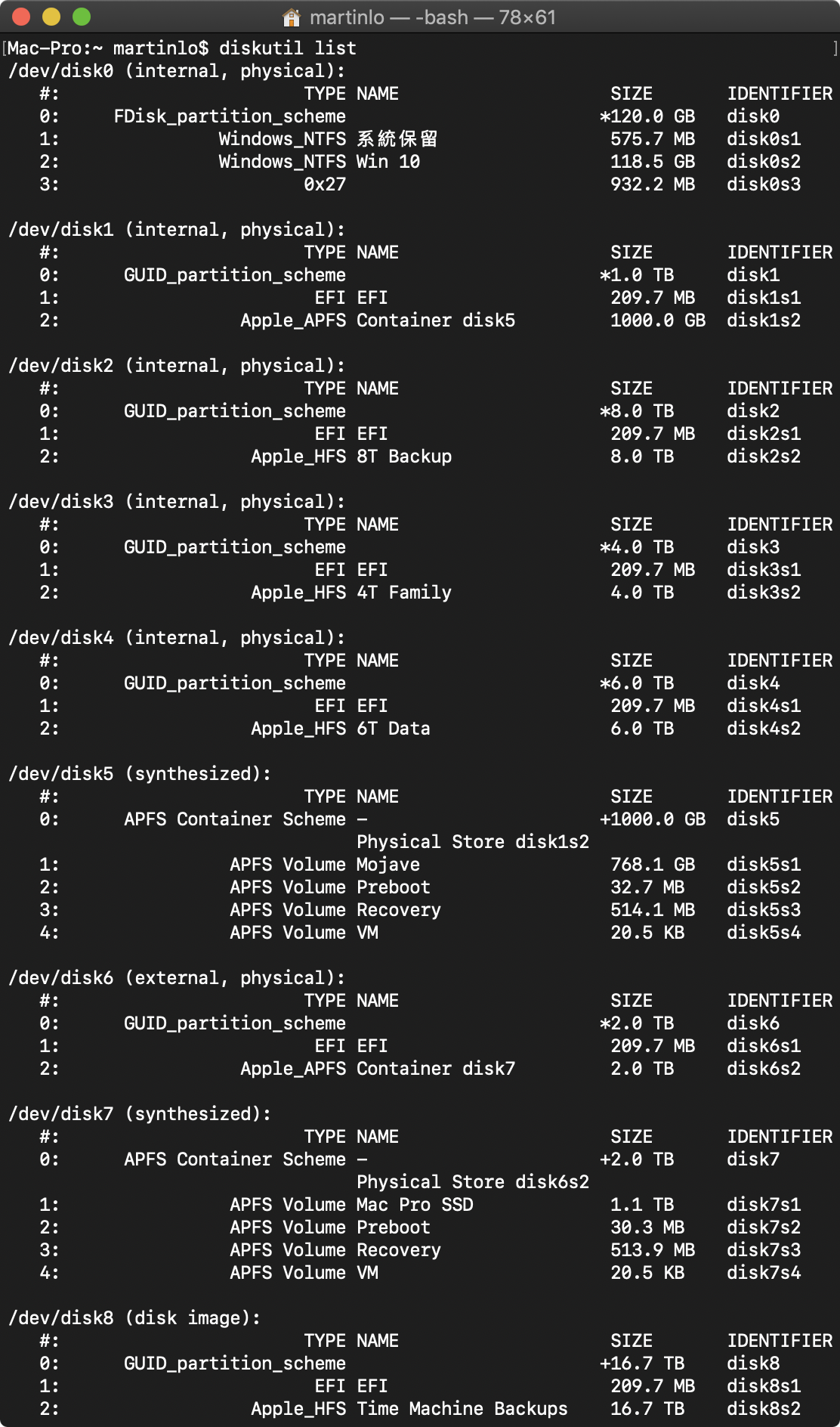Click the home folder icon in title bar

point(291,17)
